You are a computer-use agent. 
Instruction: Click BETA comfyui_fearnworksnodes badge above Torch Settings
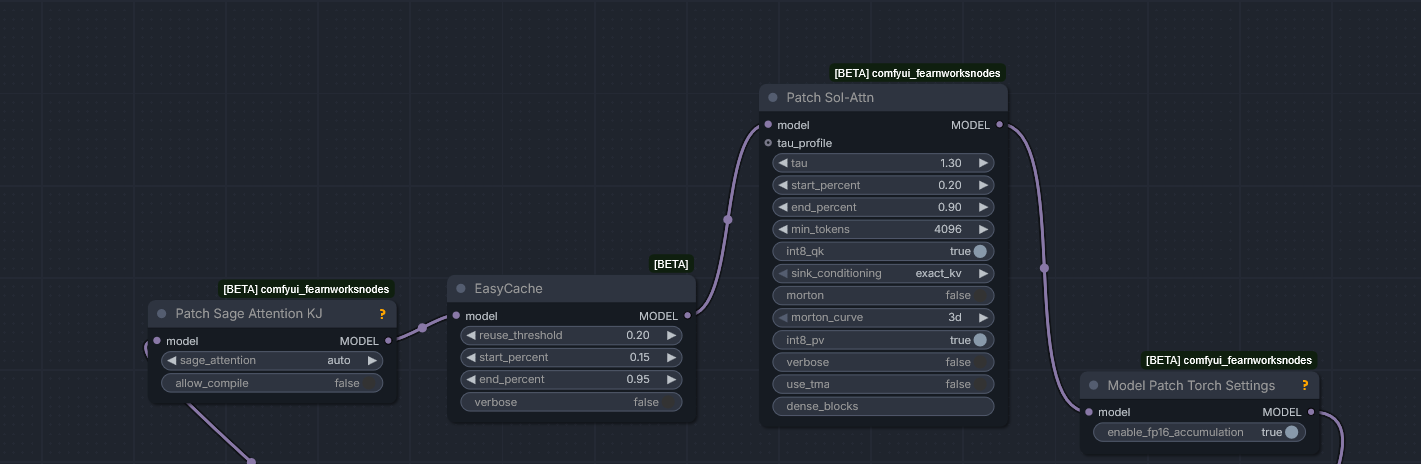[x=1229, y=360]
